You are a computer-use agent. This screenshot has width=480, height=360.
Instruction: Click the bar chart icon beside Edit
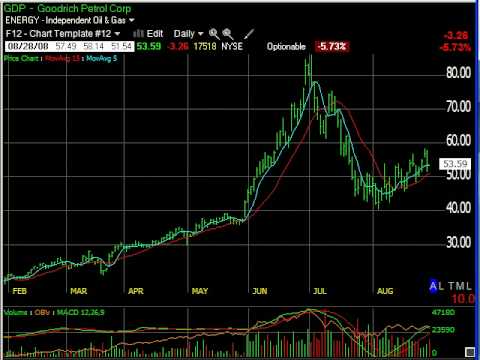tap(138, 33)
